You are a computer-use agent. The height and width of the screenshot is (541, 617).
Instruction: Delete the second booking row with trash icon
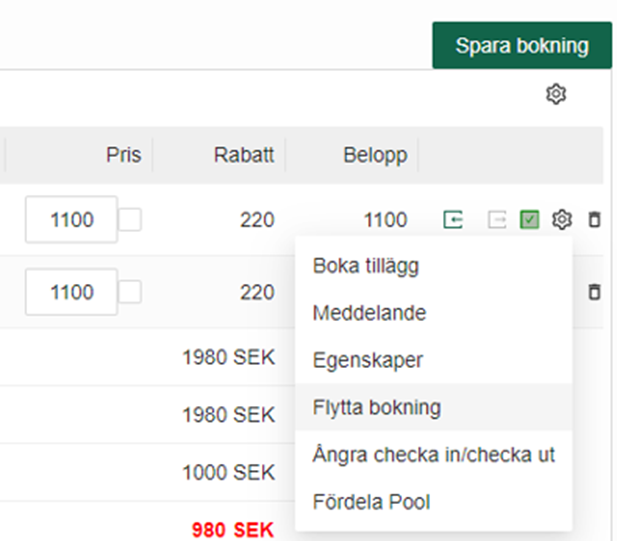pos(594,292)
